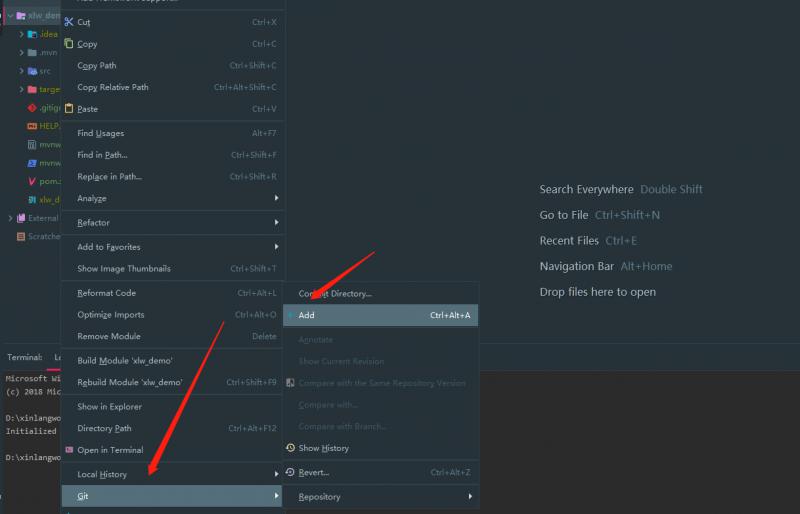
Task: Click the External Libraries icon
Action: 21,218
